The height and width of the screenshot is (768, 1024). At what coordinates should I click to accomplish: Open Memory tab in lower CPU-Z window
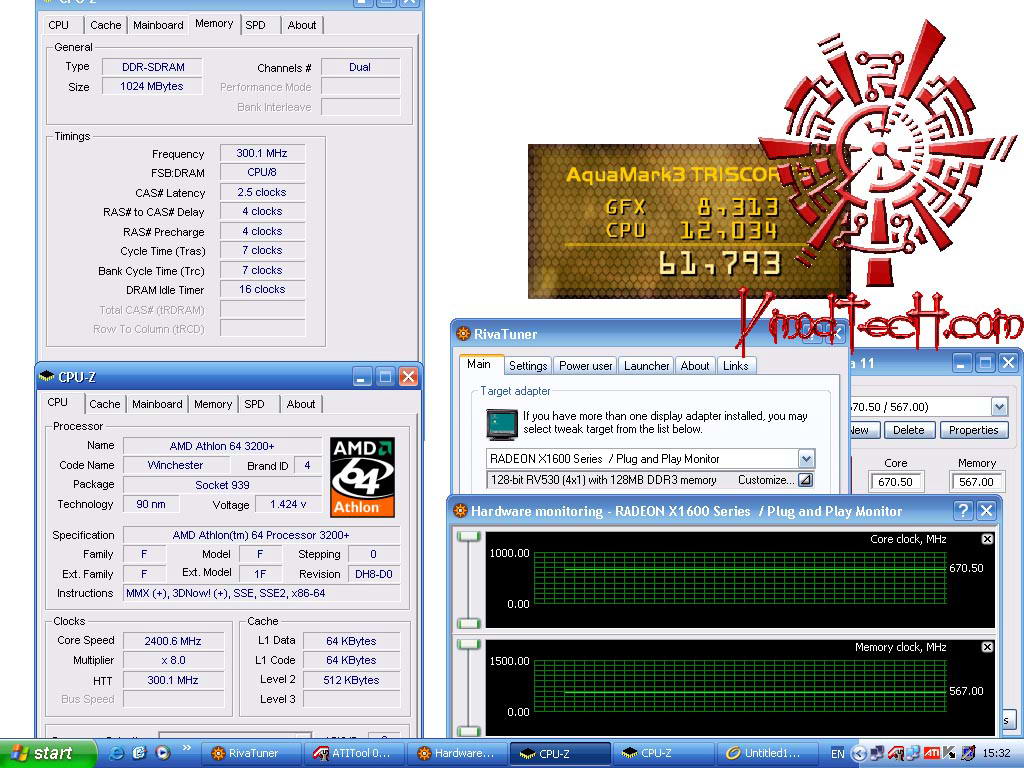click(x=213, y=404)
